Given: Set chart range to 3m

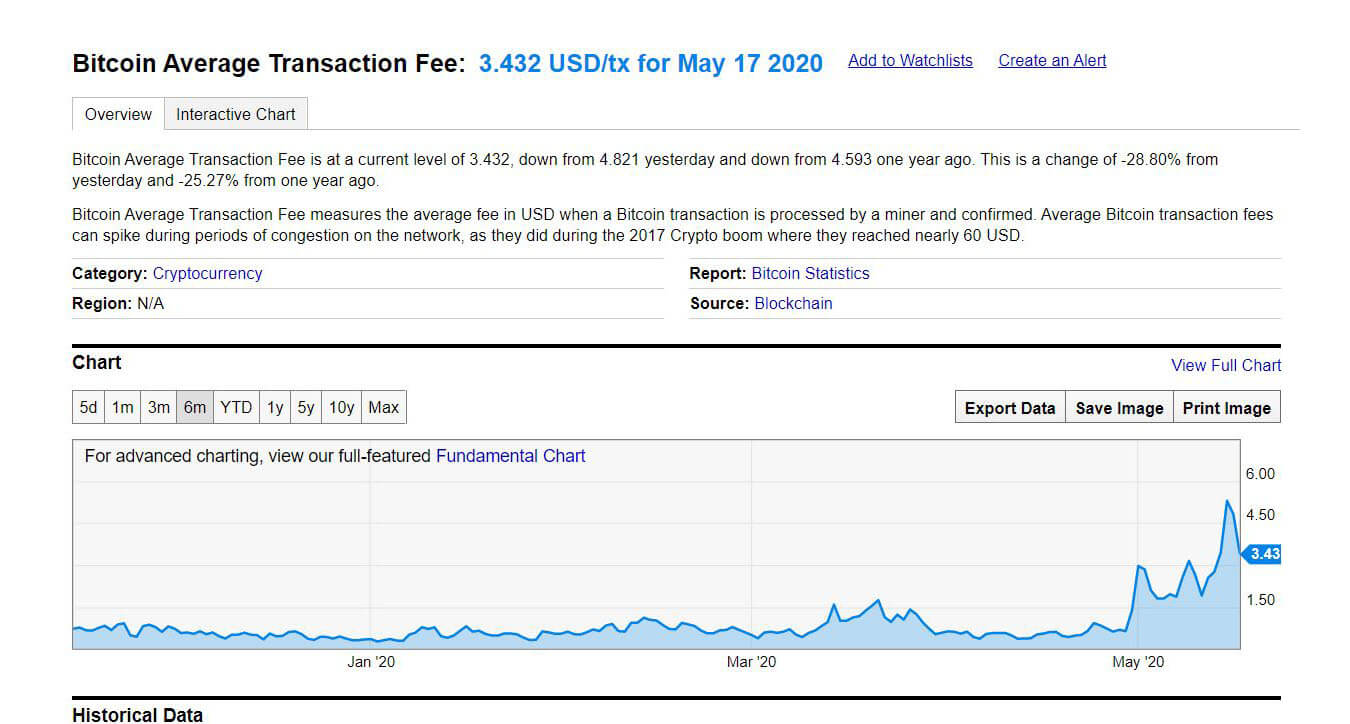Looking at the screenshot, I should (159, 407).
